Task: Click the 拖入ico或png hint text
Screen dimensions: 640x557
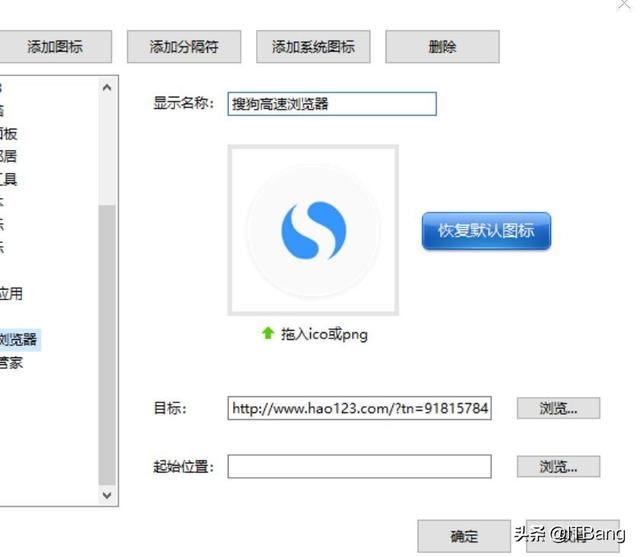Action: [x=324, y=334]
